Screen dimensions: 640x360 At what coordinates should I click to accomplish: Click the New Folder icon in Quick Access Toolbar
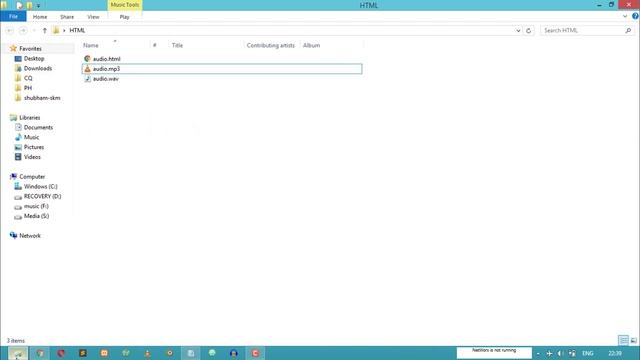[x=29, y=5]
